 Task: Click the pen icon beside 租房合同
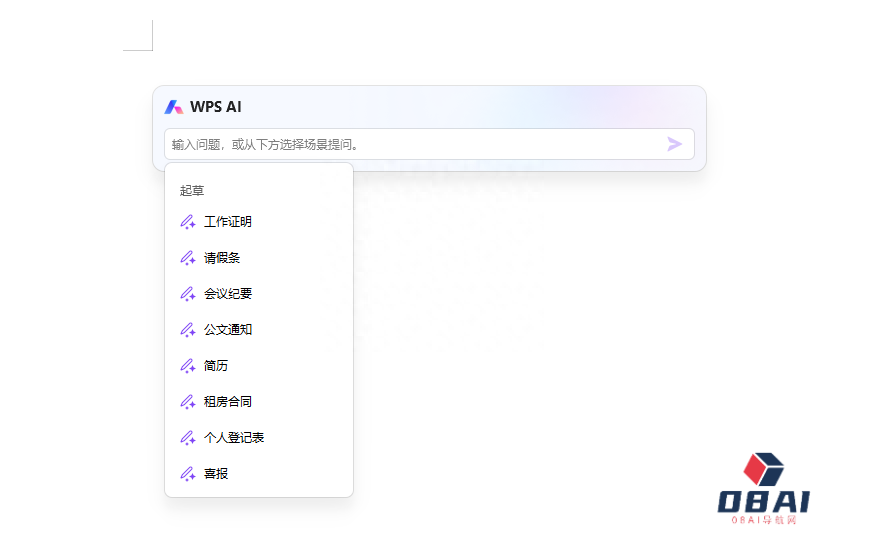click(x=187, y=402)
